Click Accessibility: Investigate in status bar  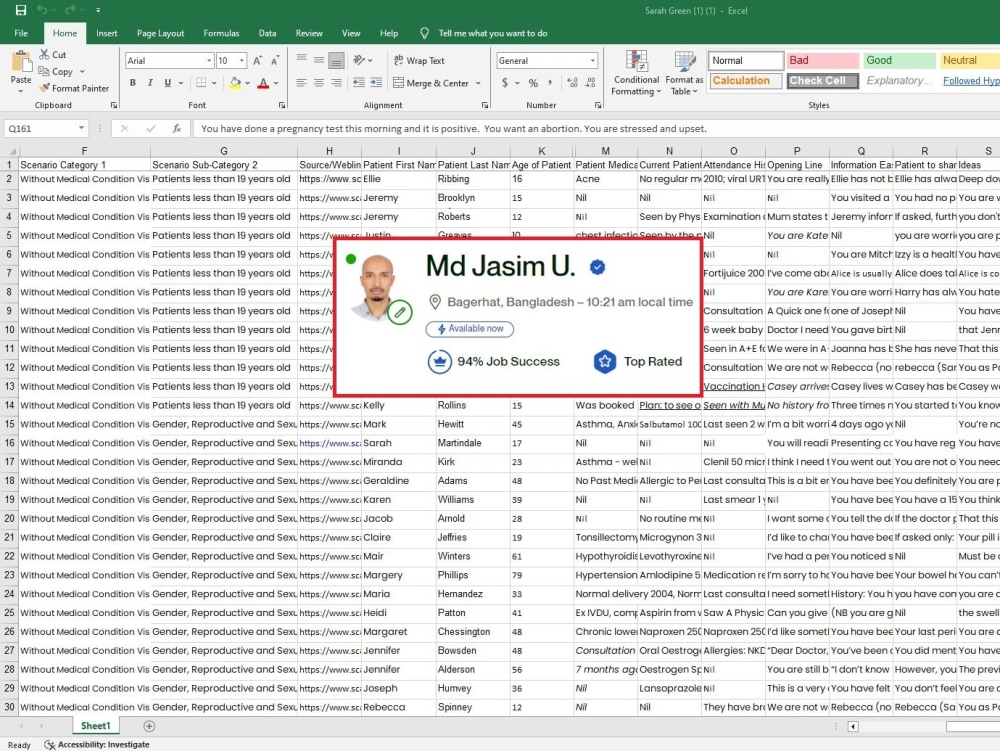97,744
